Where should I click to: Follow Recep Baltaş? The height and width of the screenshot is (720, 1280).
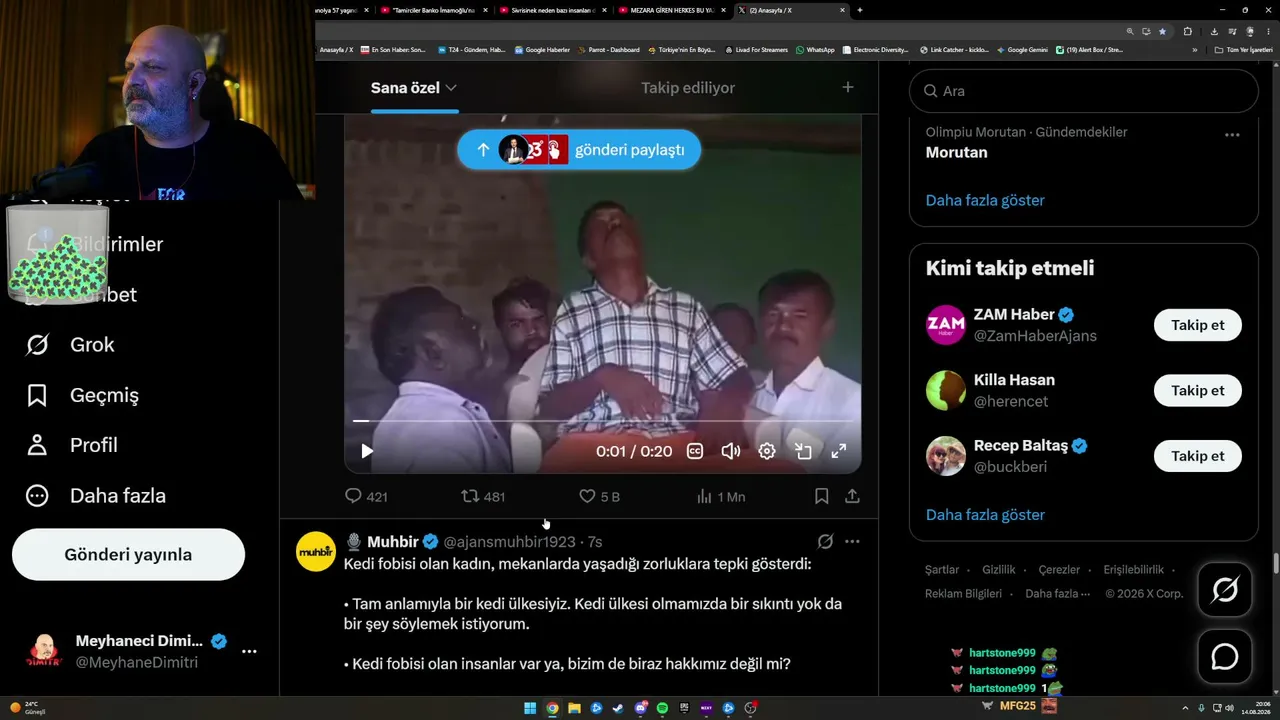point(1198,456)
